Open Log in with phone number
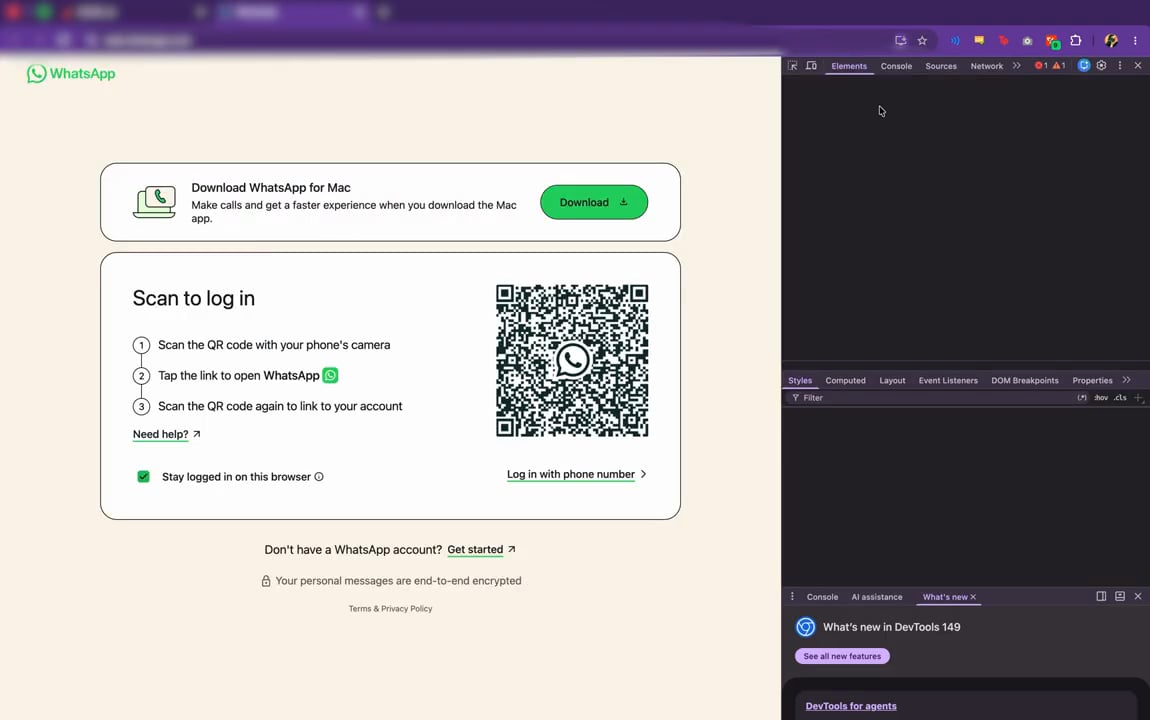 571,474
